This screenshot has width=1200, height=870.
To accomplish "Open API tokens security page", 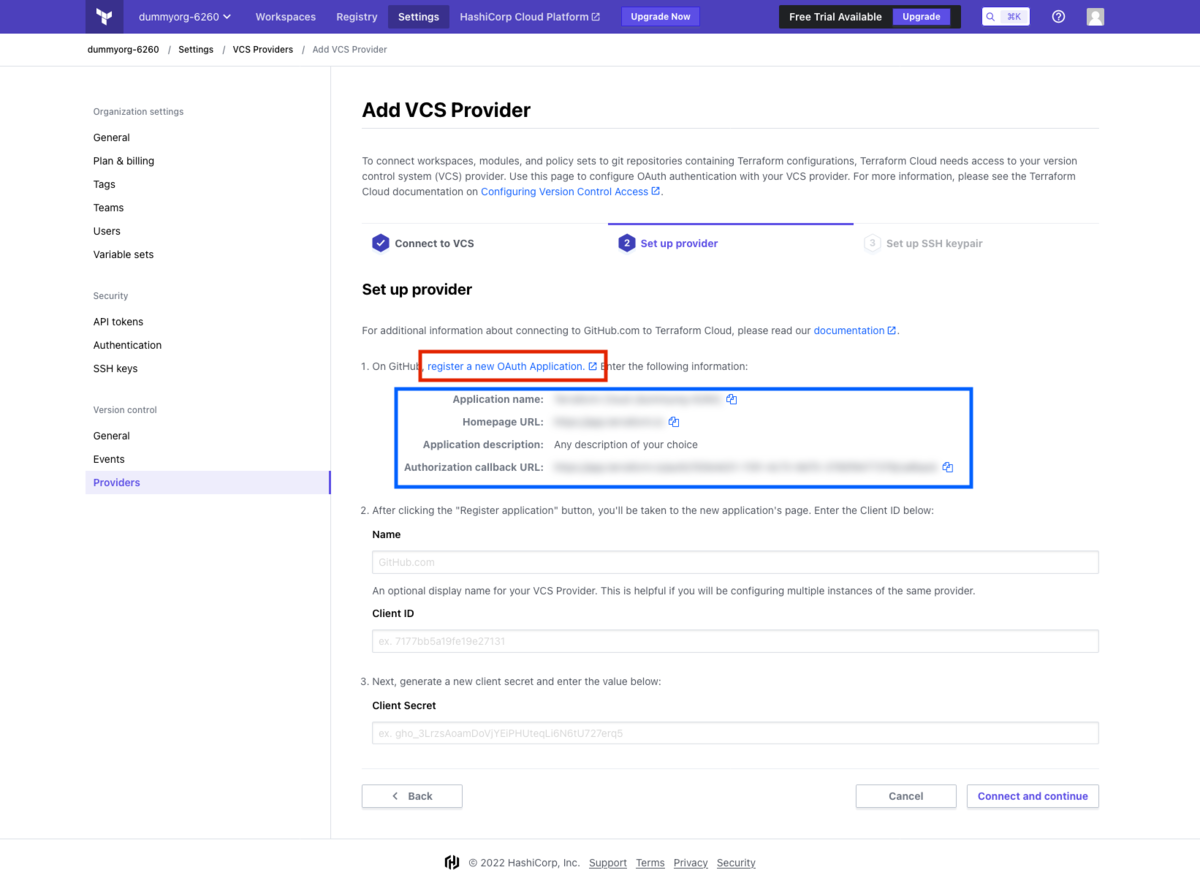I will click(x=118, y=322).
